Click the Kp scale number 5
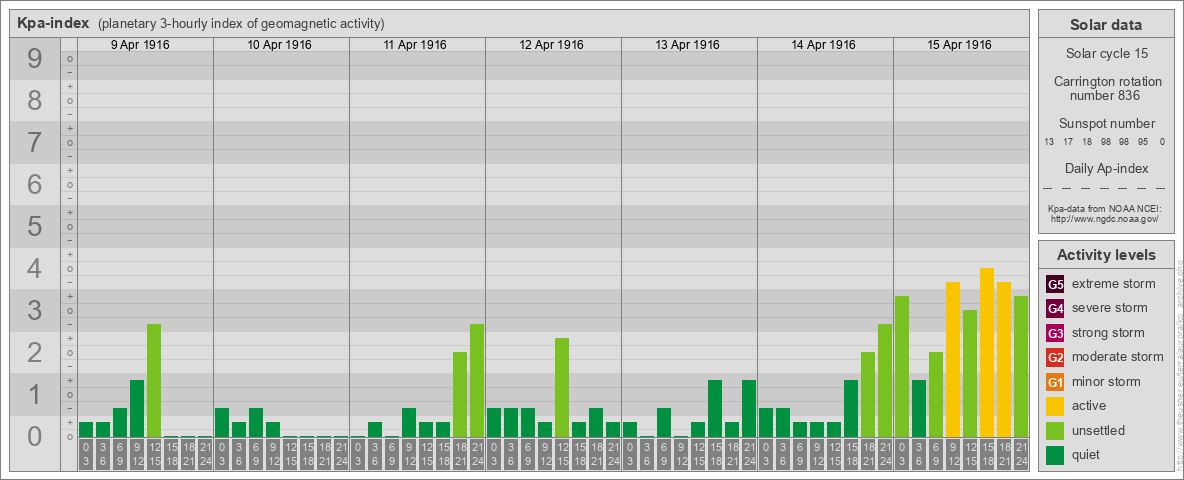 click(34, 226)
